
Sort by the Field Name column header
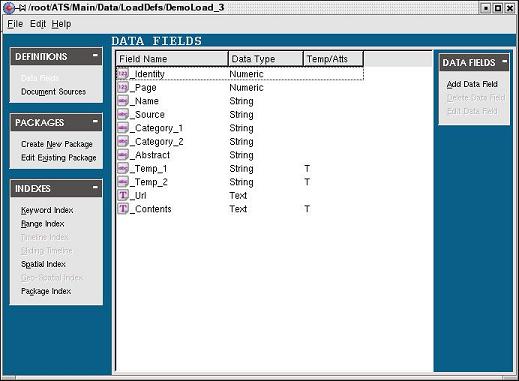[x=172, y=59]
